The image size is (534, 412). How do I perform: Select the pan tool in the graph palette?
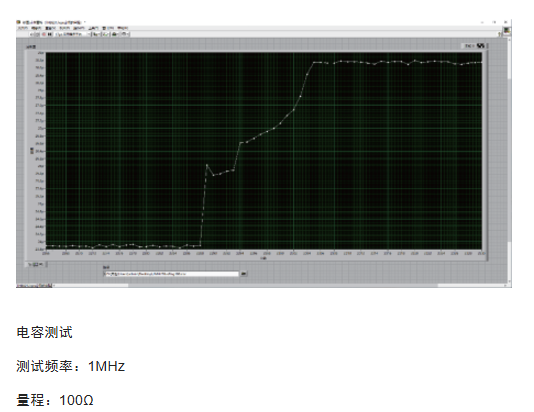(41, 265)
